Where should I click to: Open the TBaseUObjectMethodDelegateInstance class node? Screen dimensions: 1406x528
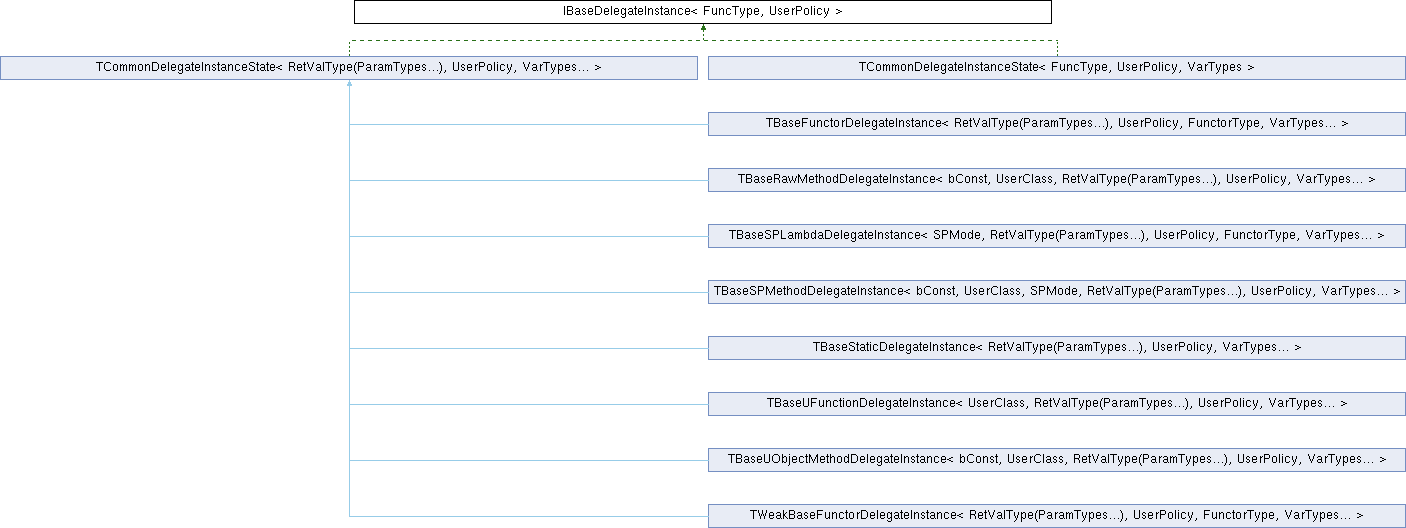[x=1056, y=460]
